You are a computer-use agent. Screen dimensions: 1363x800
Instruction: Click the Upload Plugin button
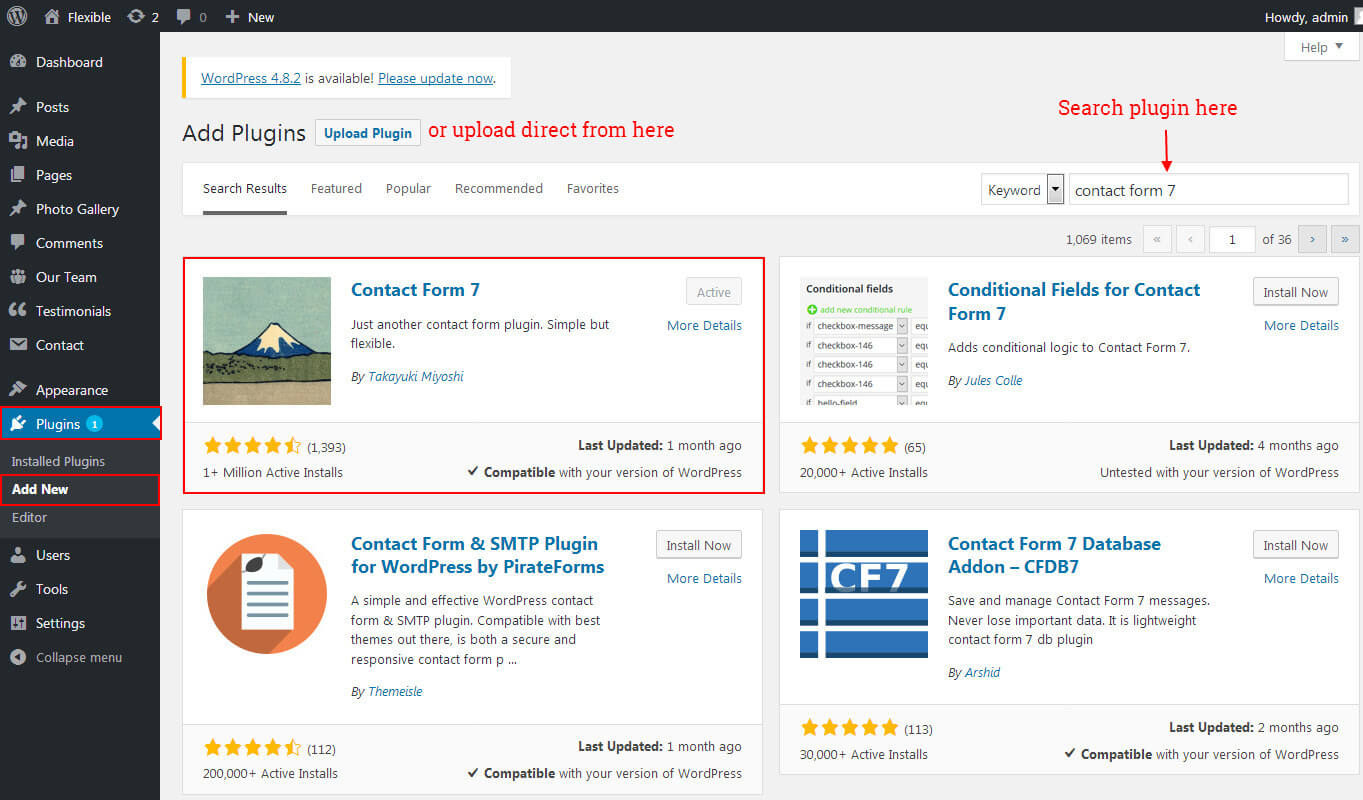368,133
